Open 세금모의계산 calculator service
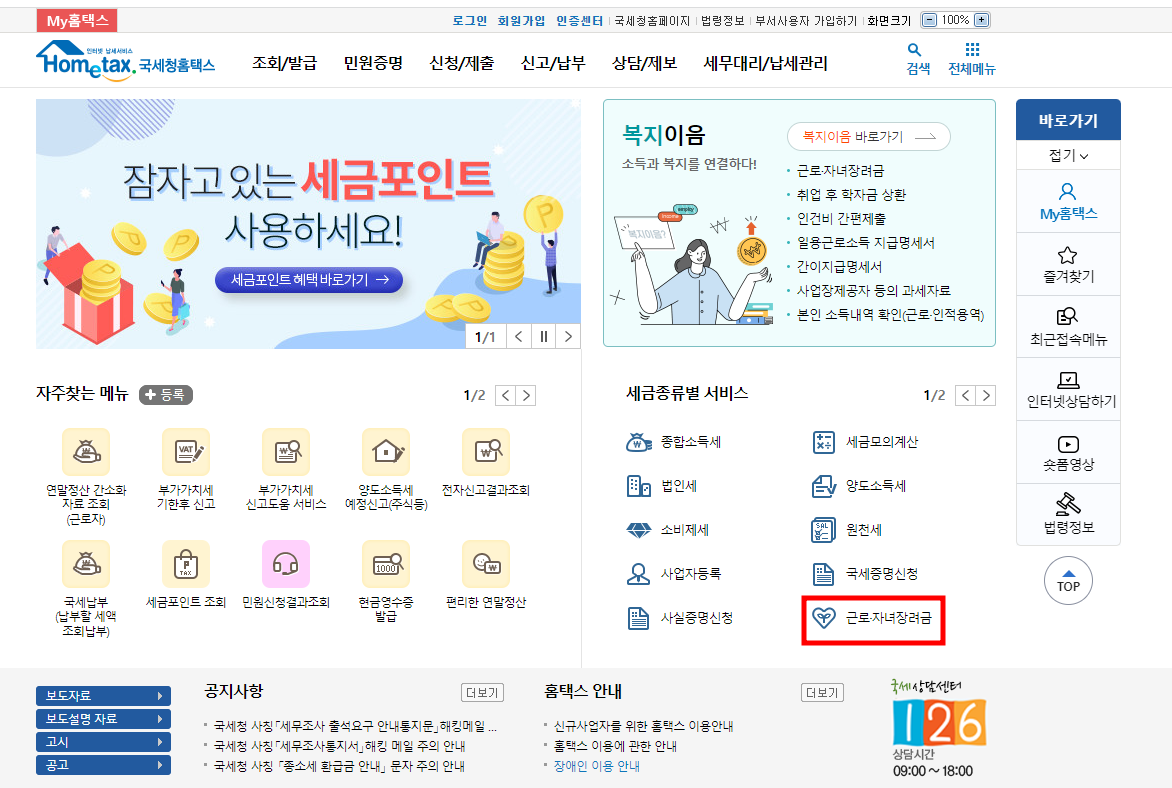Image resolution: width=1172 pixels, height=788 pixels. 865,442
